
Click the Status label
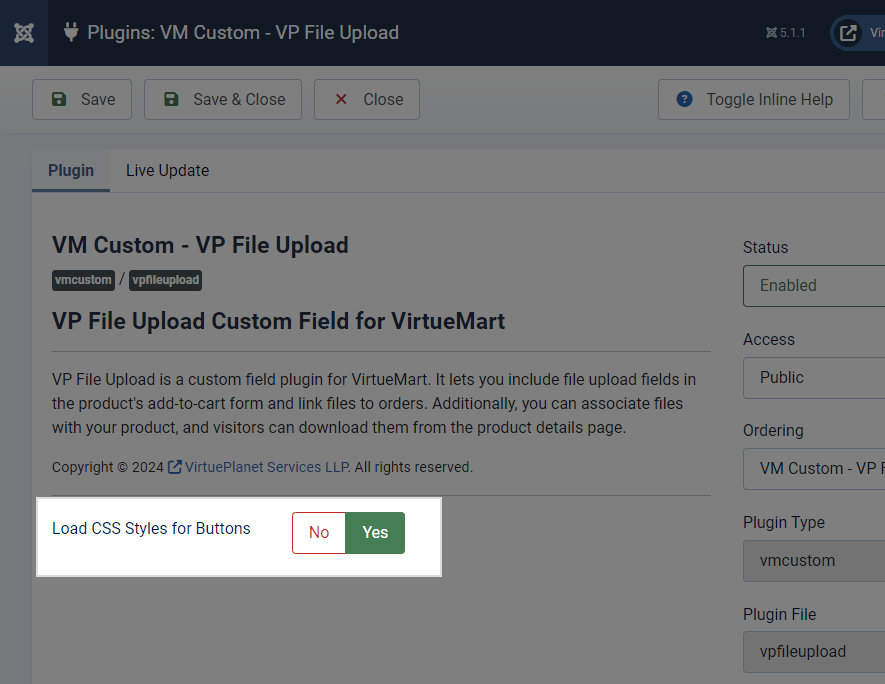click(x=765, y=247)
